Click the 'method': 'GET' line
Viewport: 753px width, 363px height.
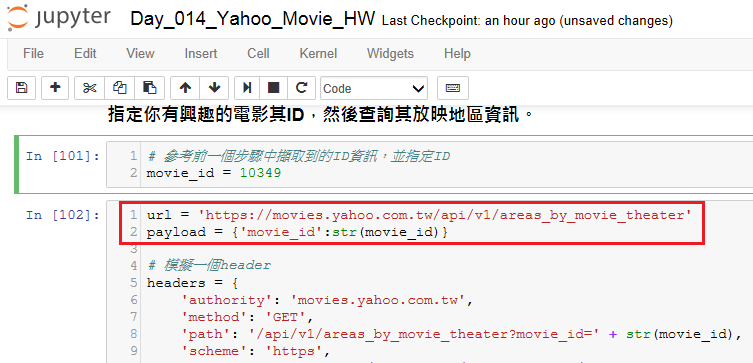pos(247,317)
